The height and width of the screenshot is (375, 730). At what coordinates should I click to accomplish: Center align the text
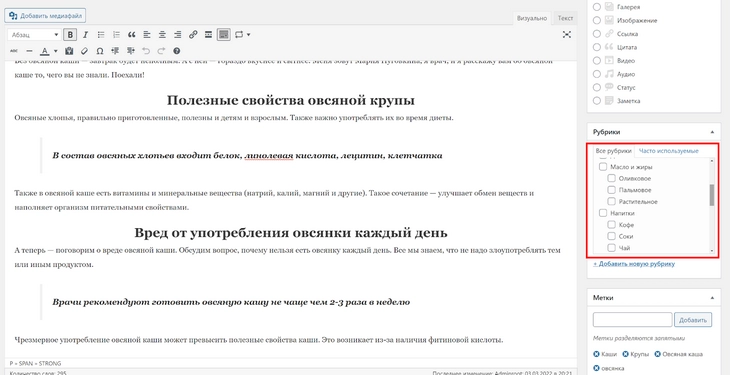coord(162,34)
